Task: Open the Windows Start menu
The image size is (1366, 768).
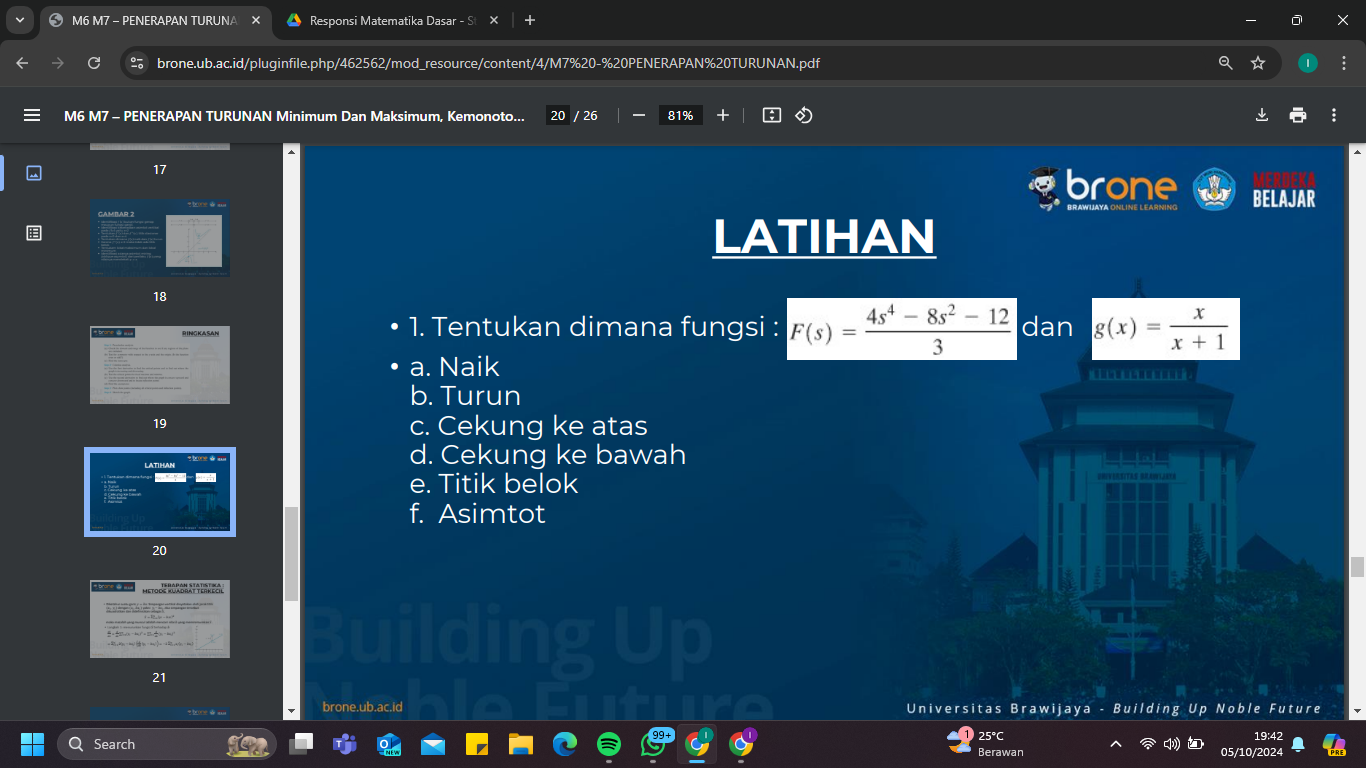Action: [32, 744]
